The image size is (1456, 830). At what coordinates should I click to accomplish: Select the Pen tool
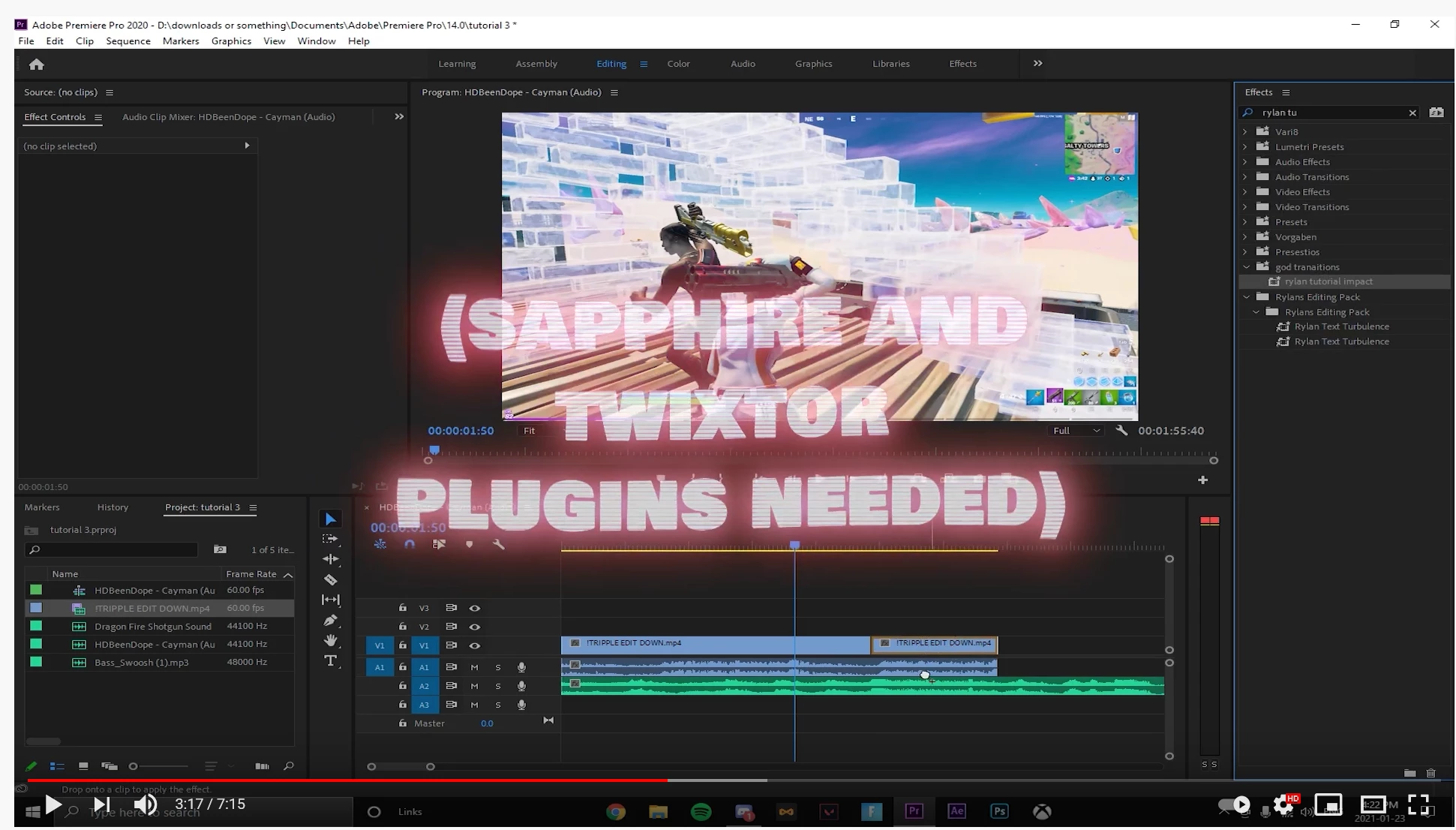pos(330,620)
